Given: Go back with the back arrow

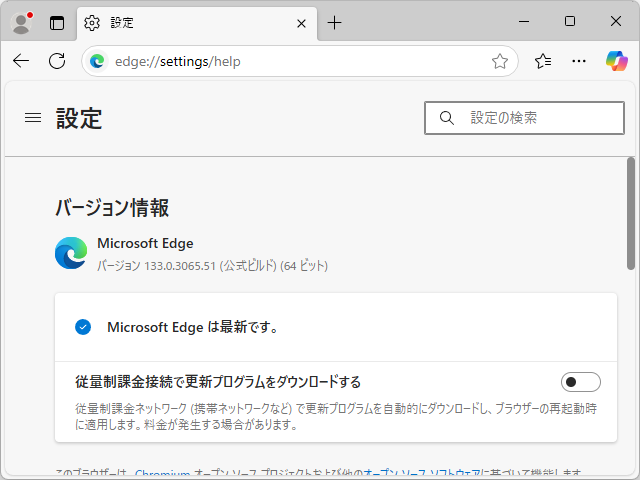Looking at the screenshot, I should click(21, 61).
